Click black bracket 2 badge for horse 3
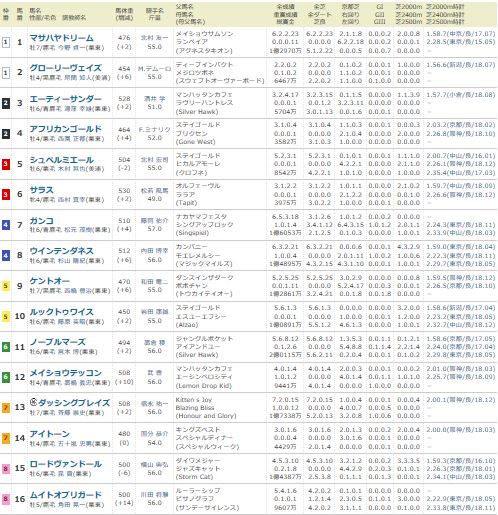 pos(6,103)
